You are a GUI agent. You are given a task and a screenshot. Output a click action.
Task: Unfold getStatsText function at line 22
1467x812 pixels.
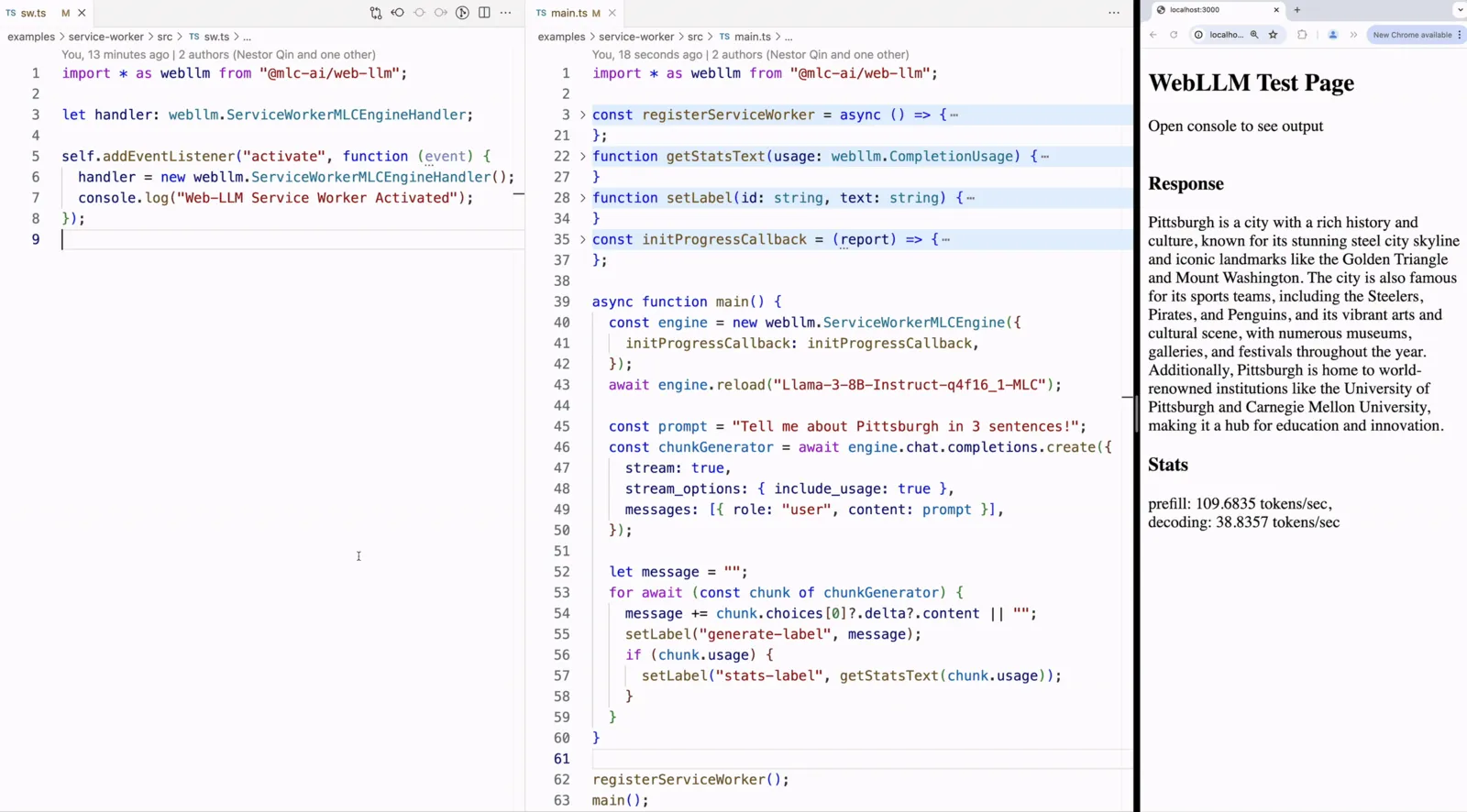pyautogui.click(x=582, y=156)
